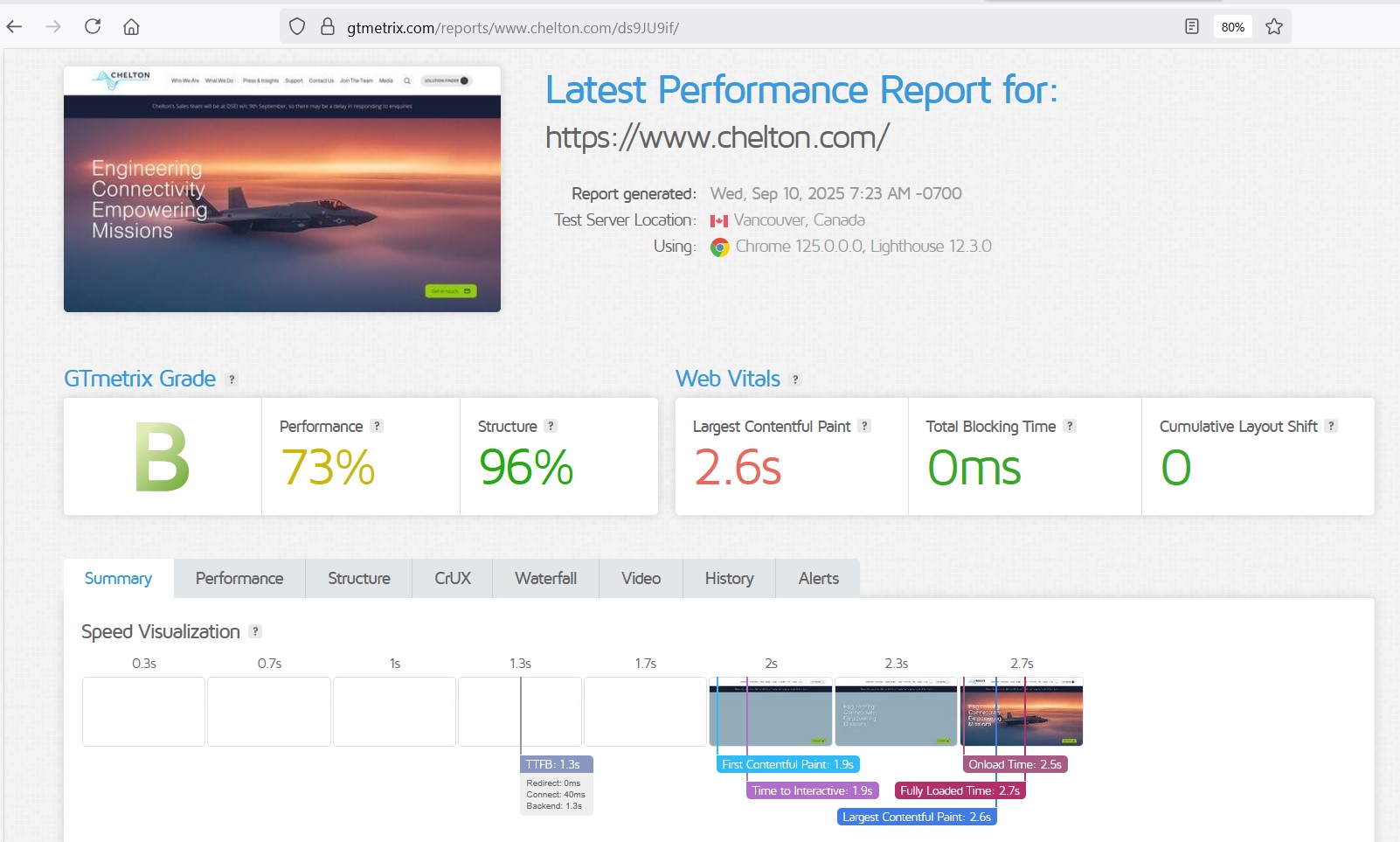1400x842 pixels.
Task: Select Fully Loaded Time: 2.7s marker
Action: (x=960, y=790)
